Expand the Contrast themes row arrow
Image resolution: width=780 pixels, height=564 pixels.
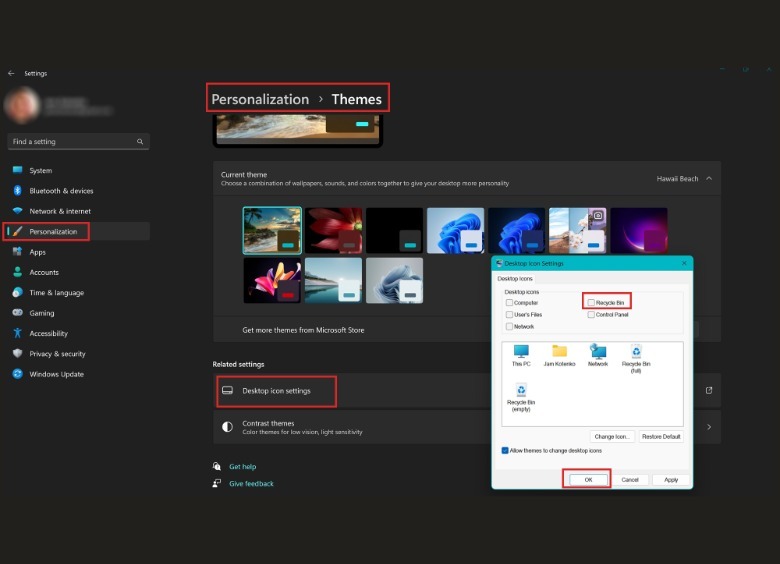pyautogui.click(x=709, y=427)
